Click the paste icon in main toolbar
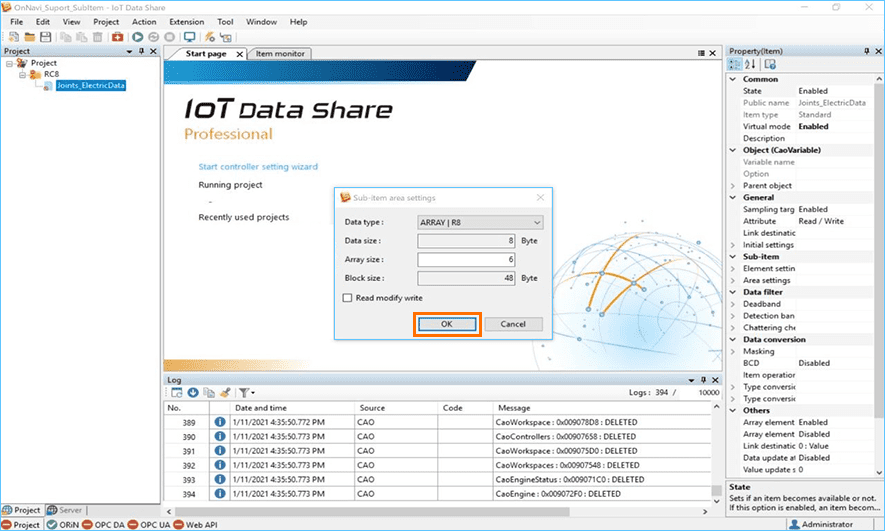 (81, 37)
